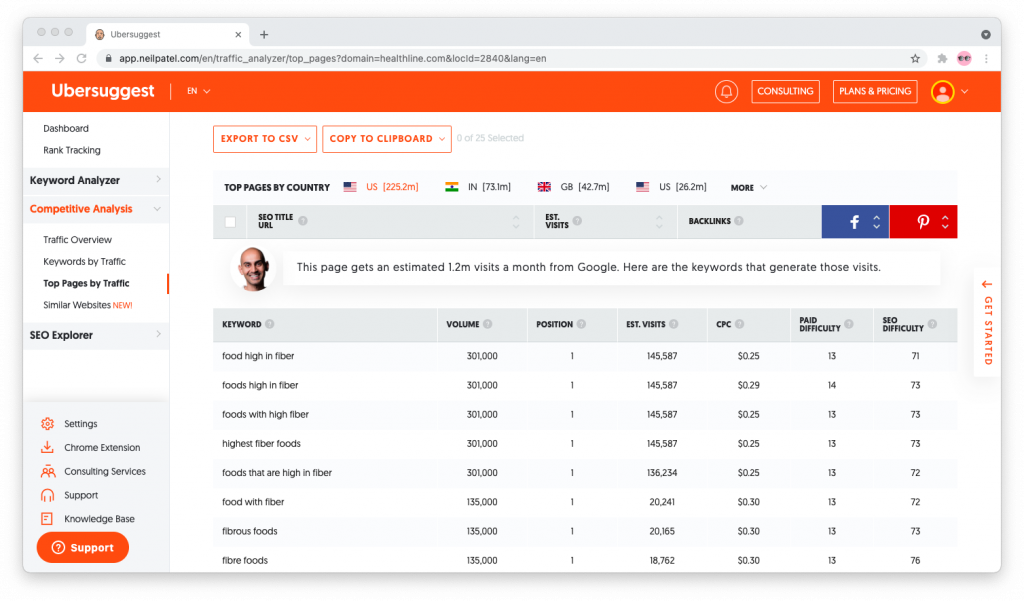Select the GB 42.7m country tab

pos(573,187)
